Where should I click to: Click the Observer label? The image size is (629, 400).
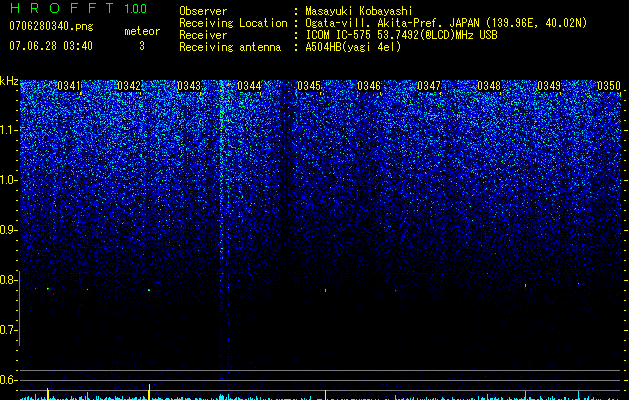[203, 11]
